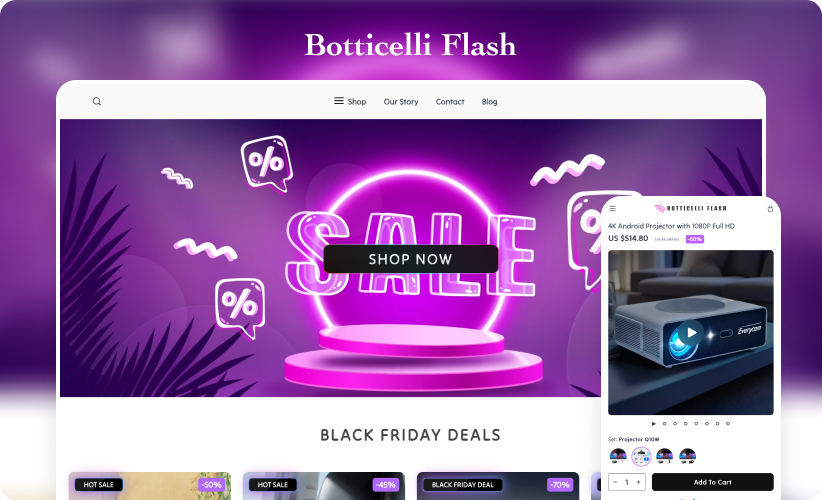Jump to last carousel dot indicator
This screenshot has height=500, width=822.
(728, 423)
